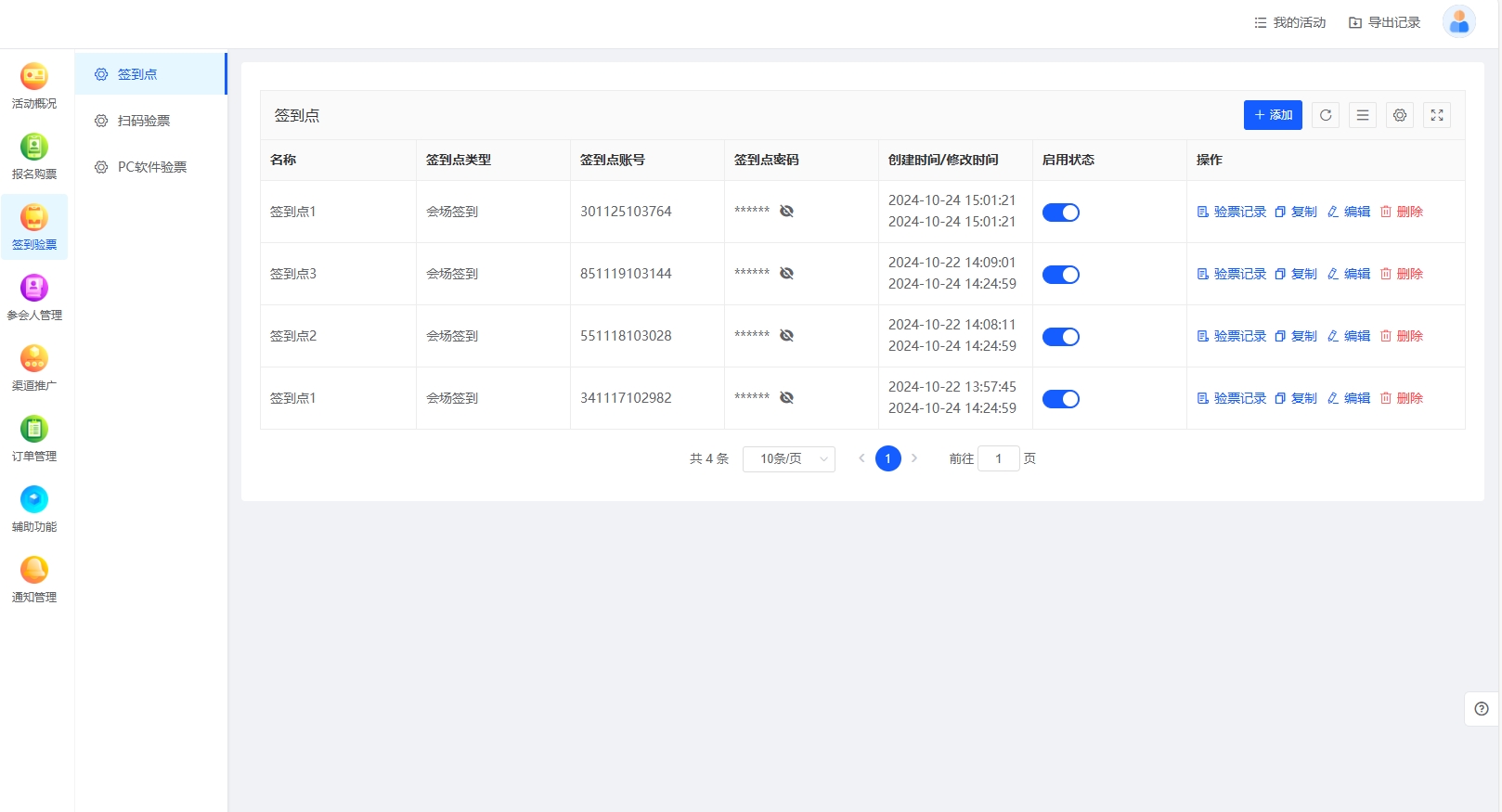Open 报名购票 section
The image size is (1502, 812).
tap(34, 157)
